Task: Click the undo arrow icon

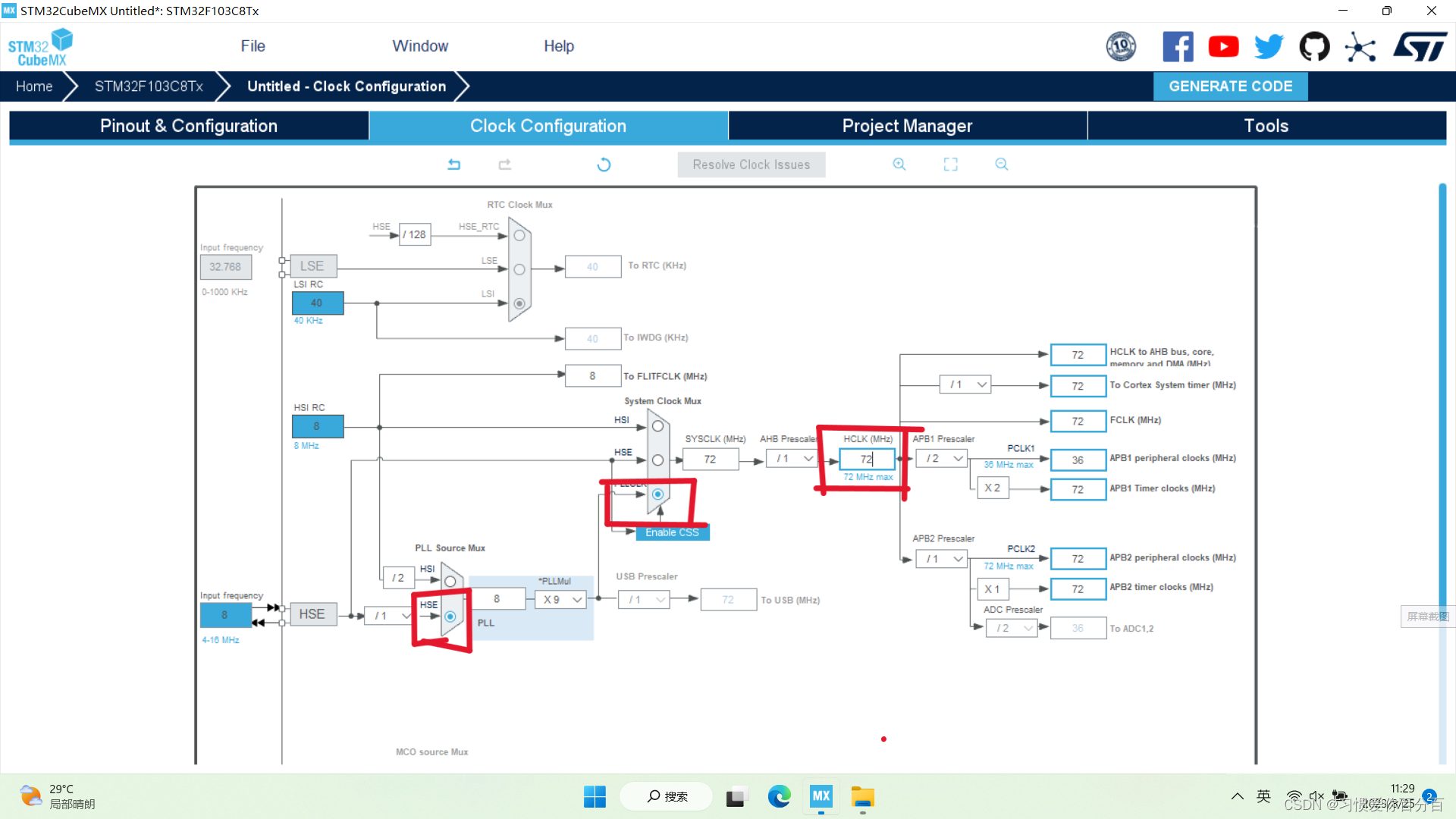Action: 453,165
